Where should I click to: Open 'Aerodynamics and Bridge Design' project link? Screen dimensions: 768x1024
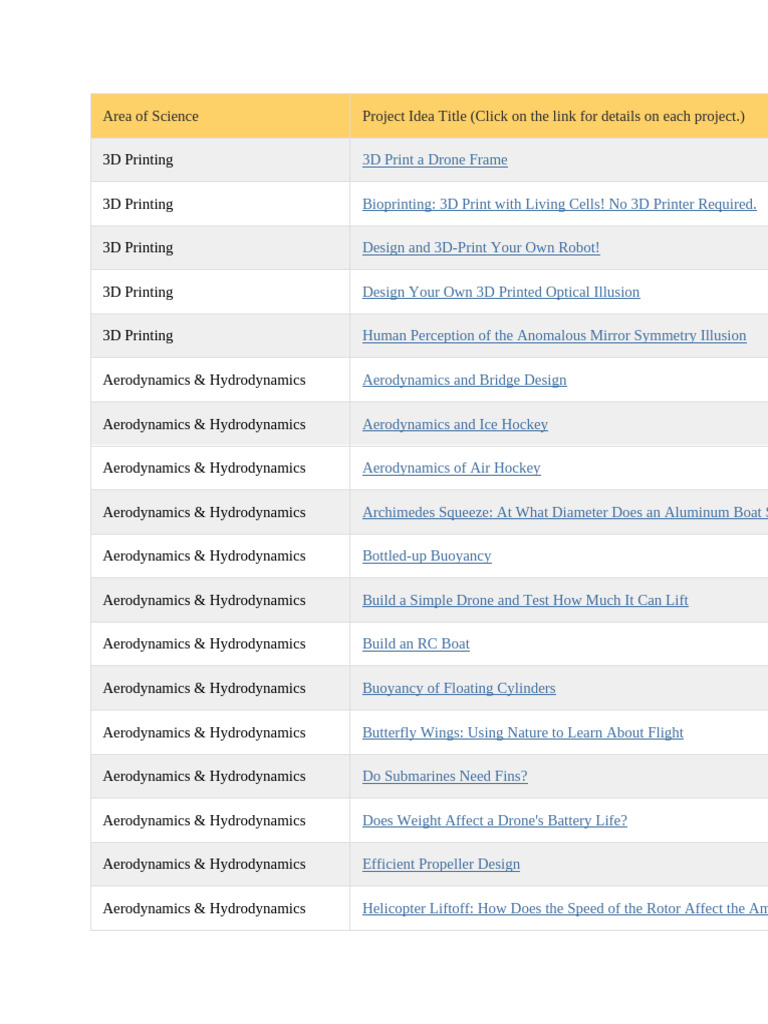coord(464,380)
